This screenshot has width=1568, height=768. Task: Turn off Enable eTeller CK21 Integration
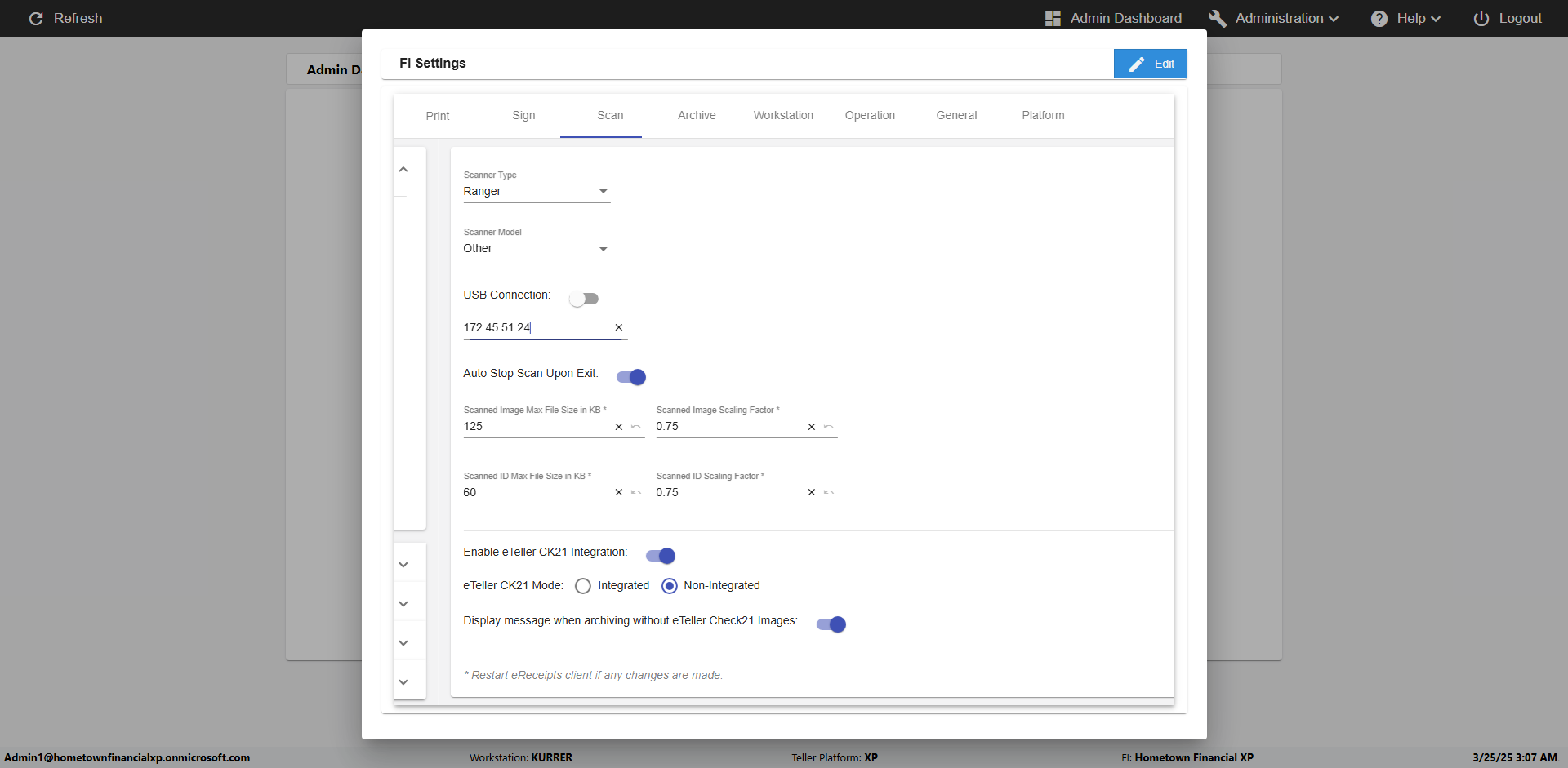(x=661, y=556)
